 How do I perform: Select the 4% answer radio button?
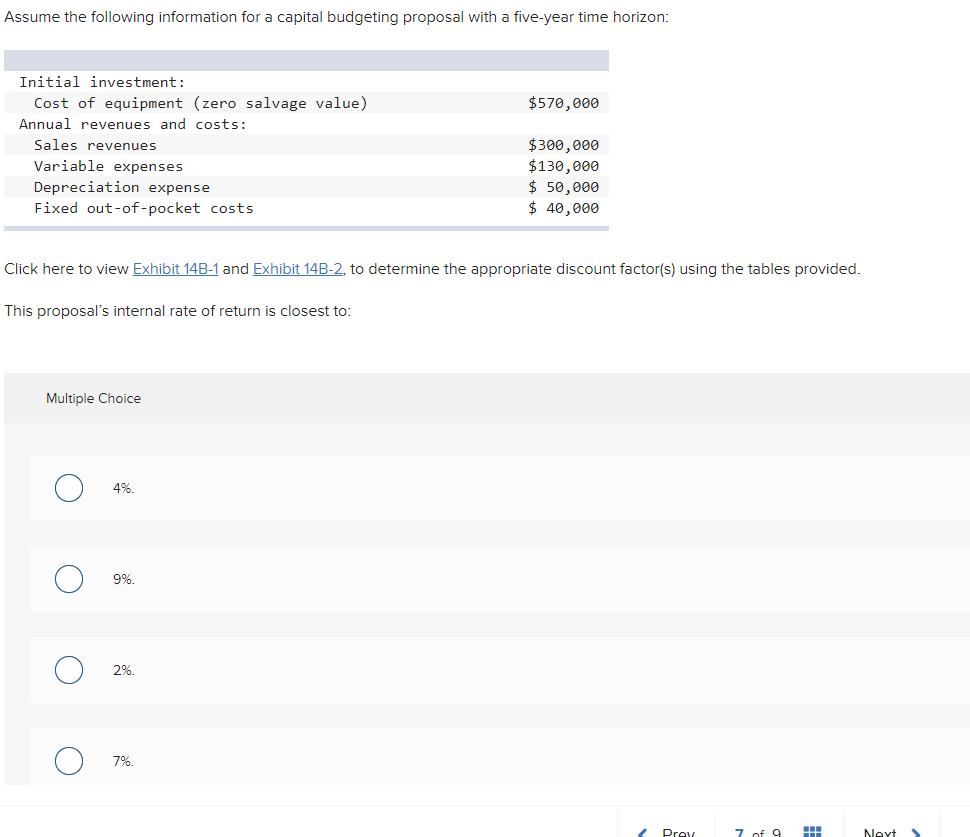click(x=69, y=488)
